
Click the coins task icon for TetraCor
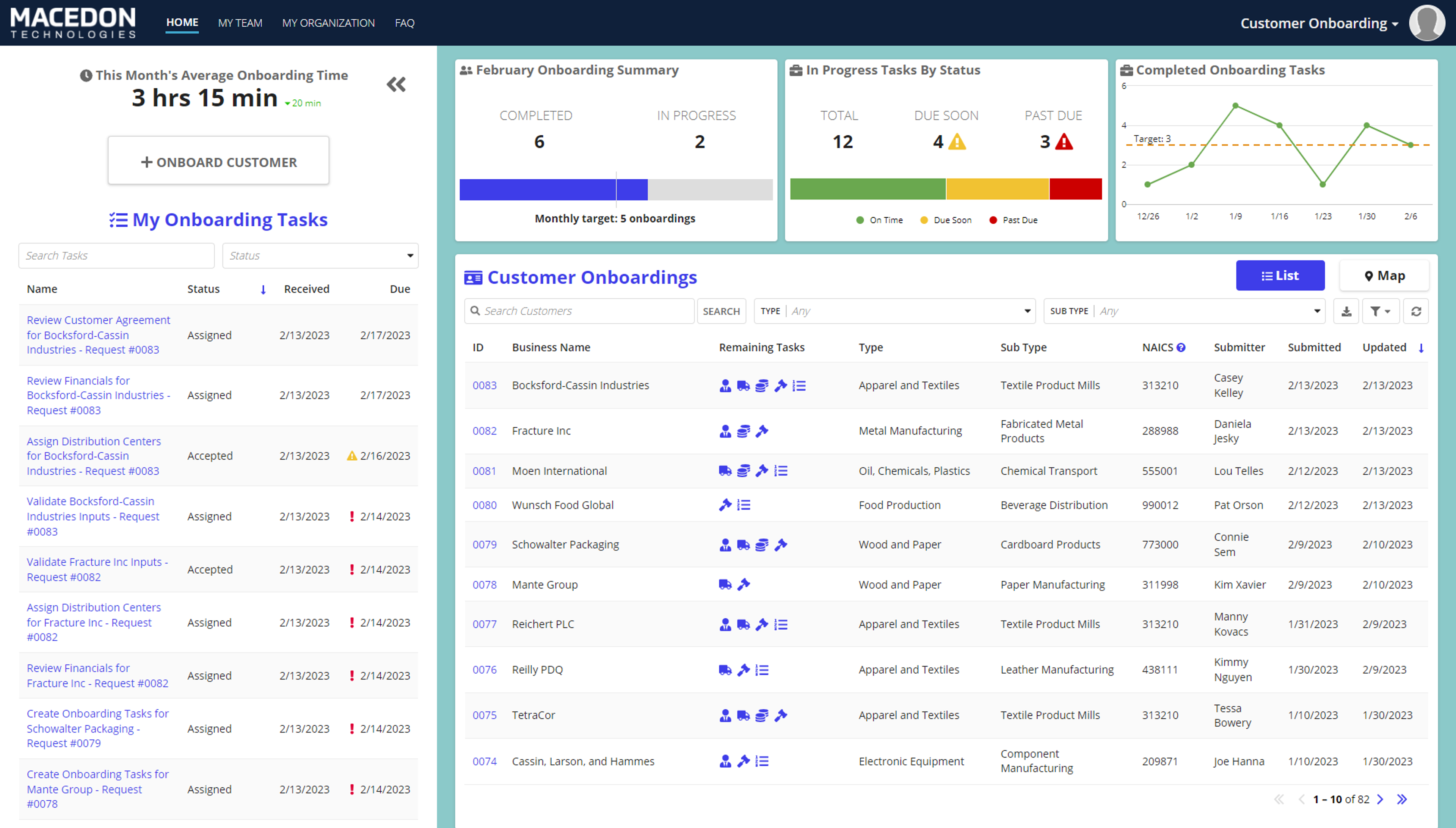pos(762,715)
